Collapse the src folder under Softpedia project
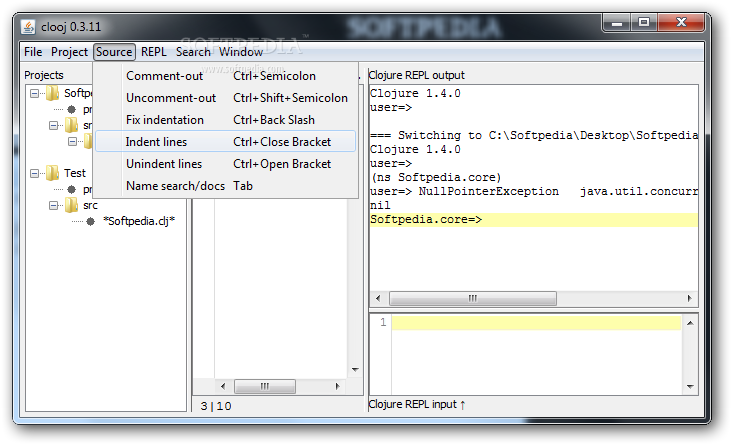The image size is (732, 445). (x=53, y=125)
